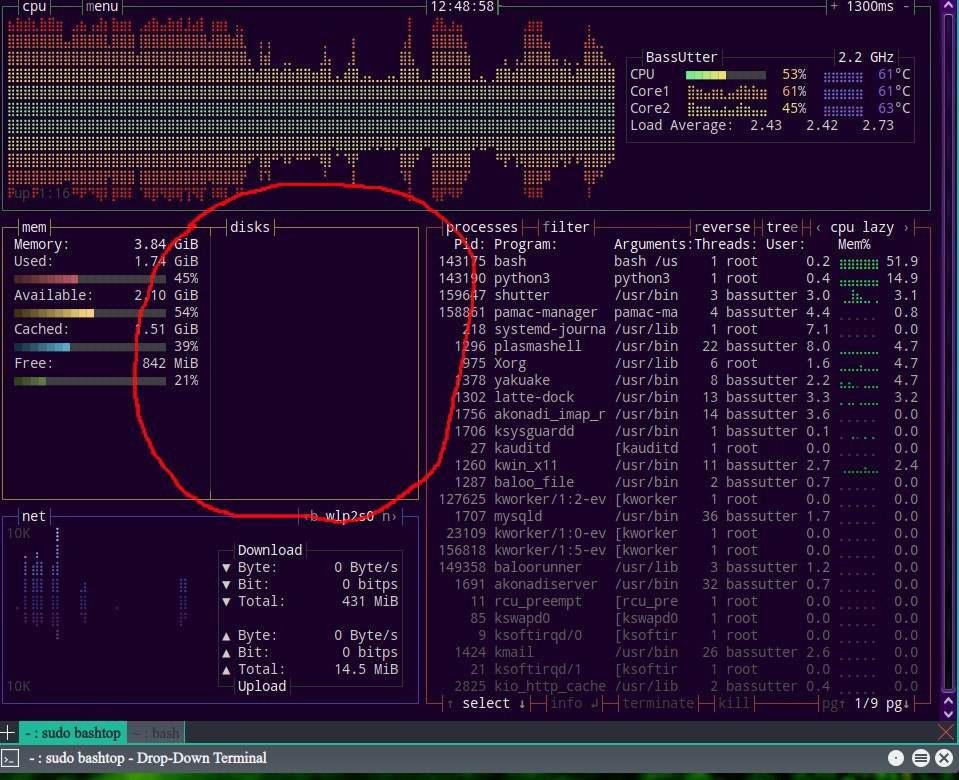Click the Cached memory 39% bar
The height and width of the screenshot is (780, 959).
coord(90,347)
